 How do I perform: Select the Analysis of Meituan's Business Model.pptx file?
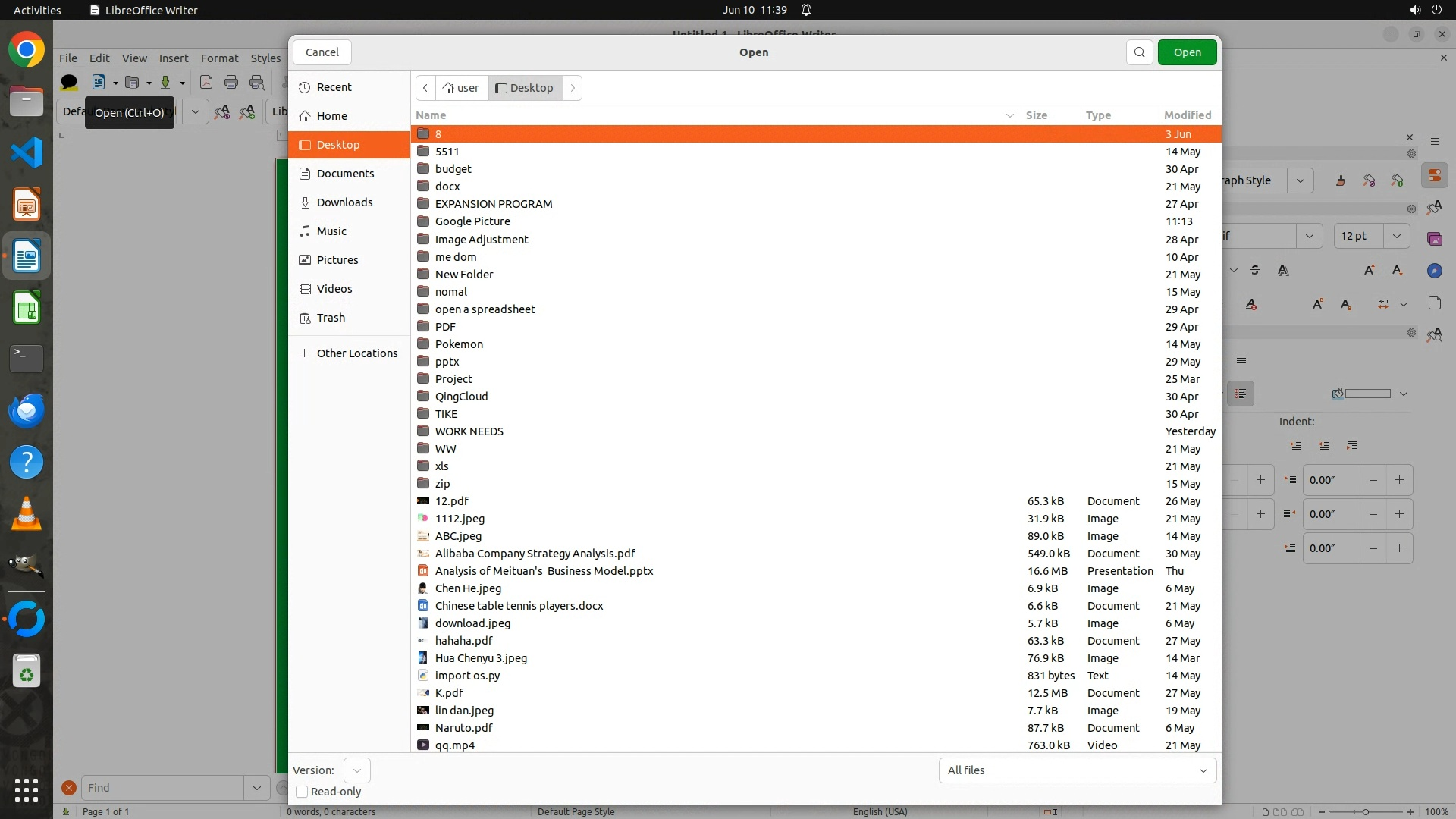543,571
